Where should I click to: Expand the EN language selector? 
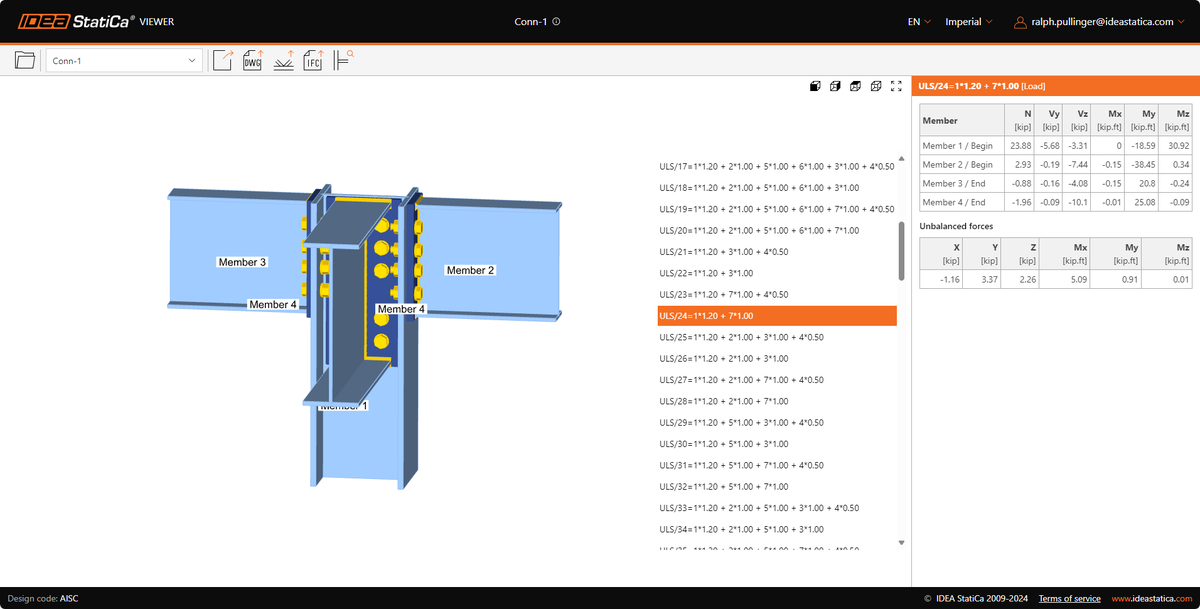click(918, 21)
